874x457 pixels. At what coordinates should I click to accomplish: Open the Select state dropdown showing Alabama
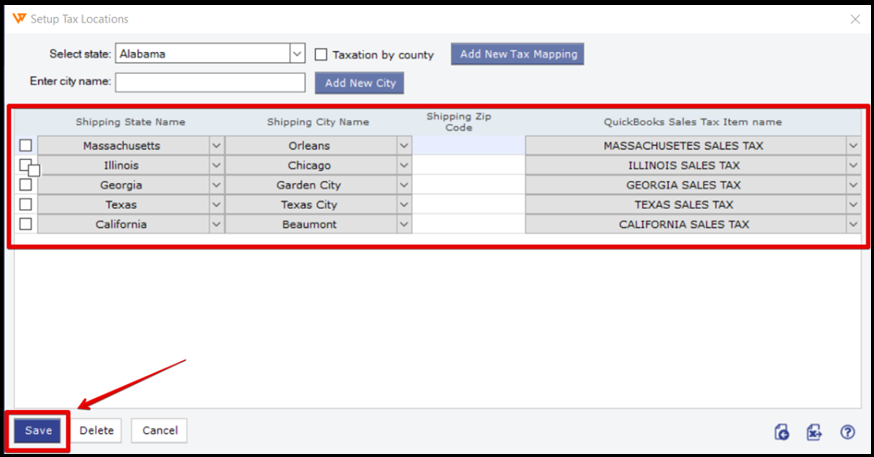tap(297, 54)
